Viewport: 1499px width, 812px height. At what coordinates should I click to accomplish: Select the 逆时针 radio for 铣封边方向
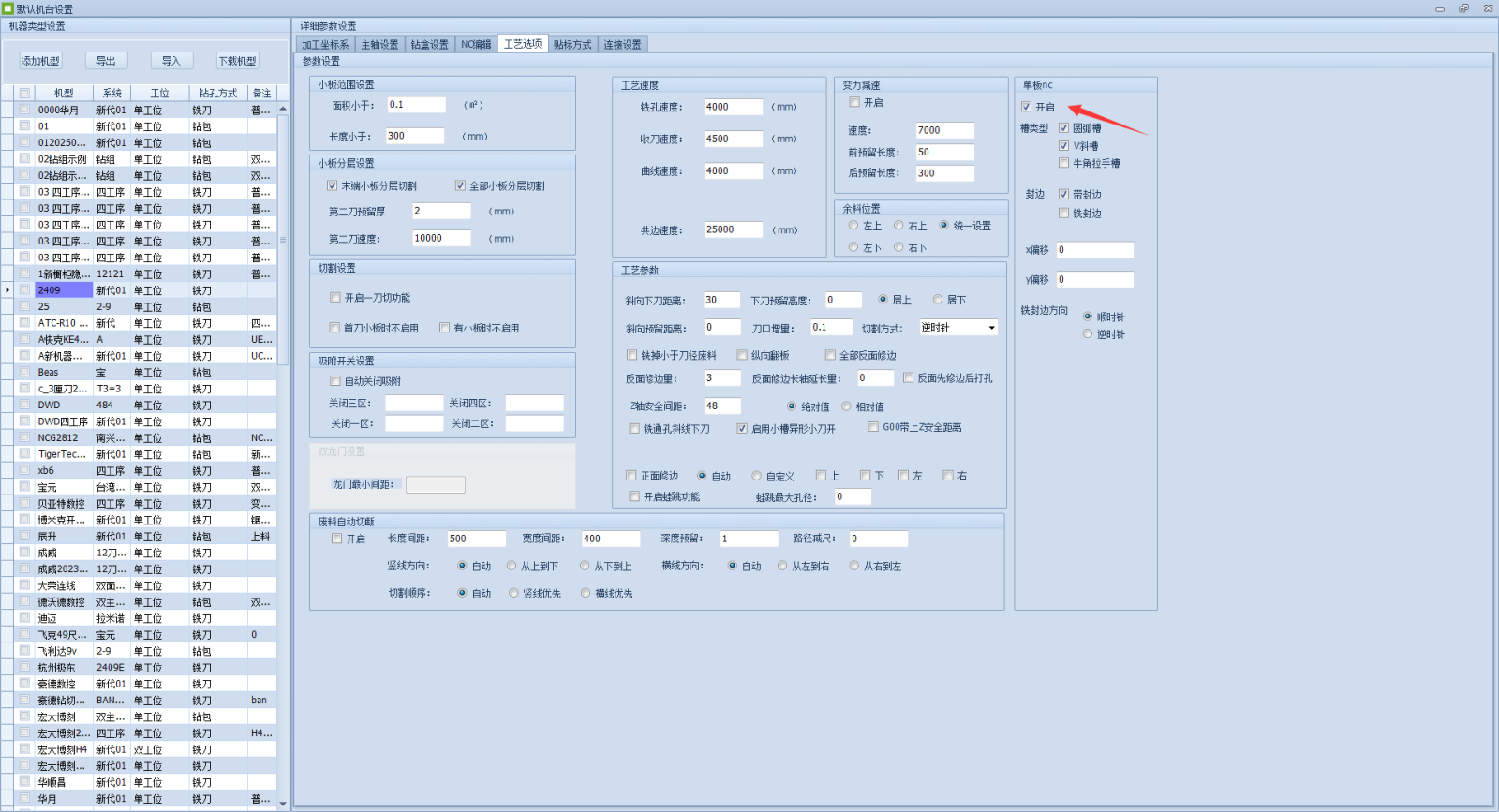coord(1088,334)
